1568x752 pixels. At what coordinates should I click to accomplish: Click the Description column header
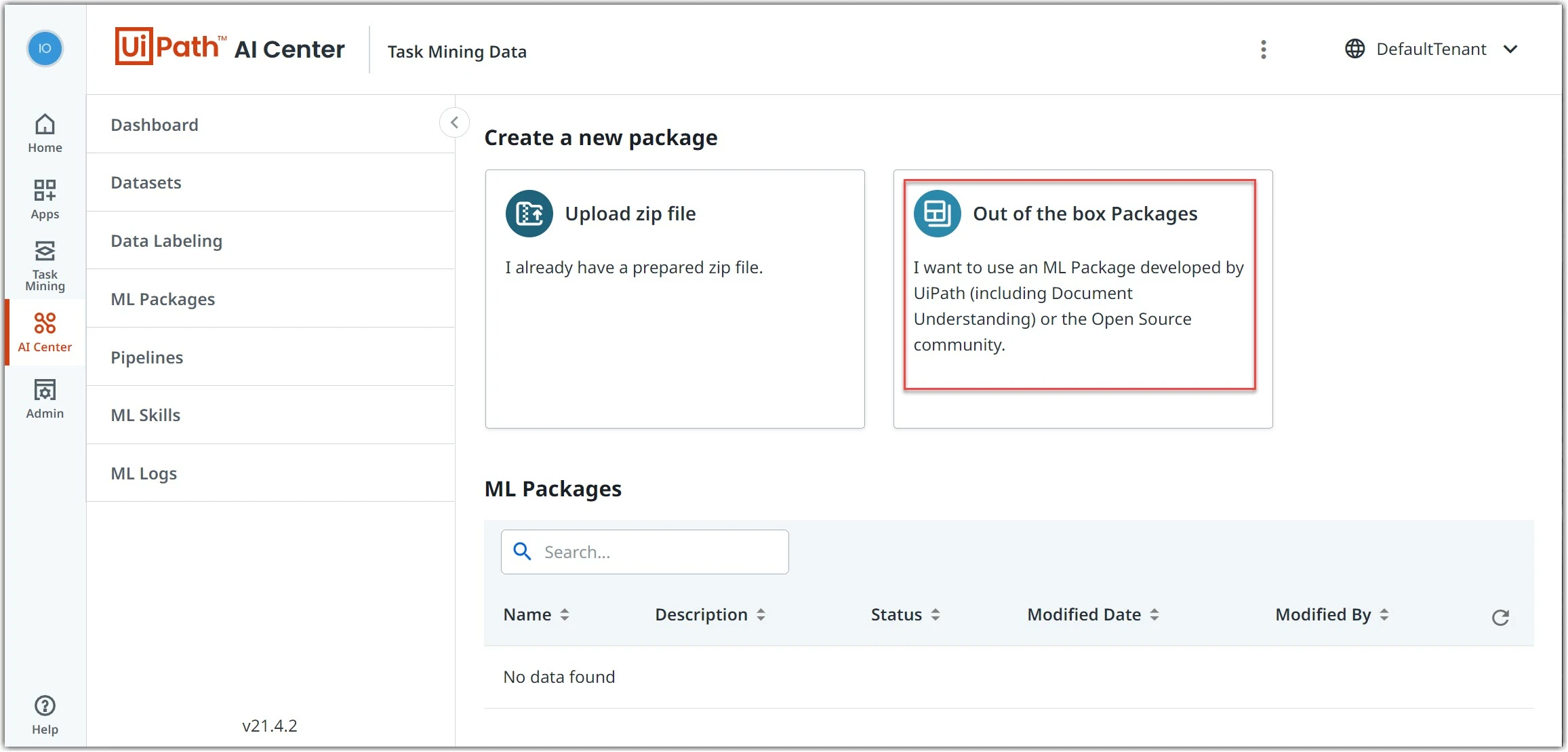click(x=701, y=615)
